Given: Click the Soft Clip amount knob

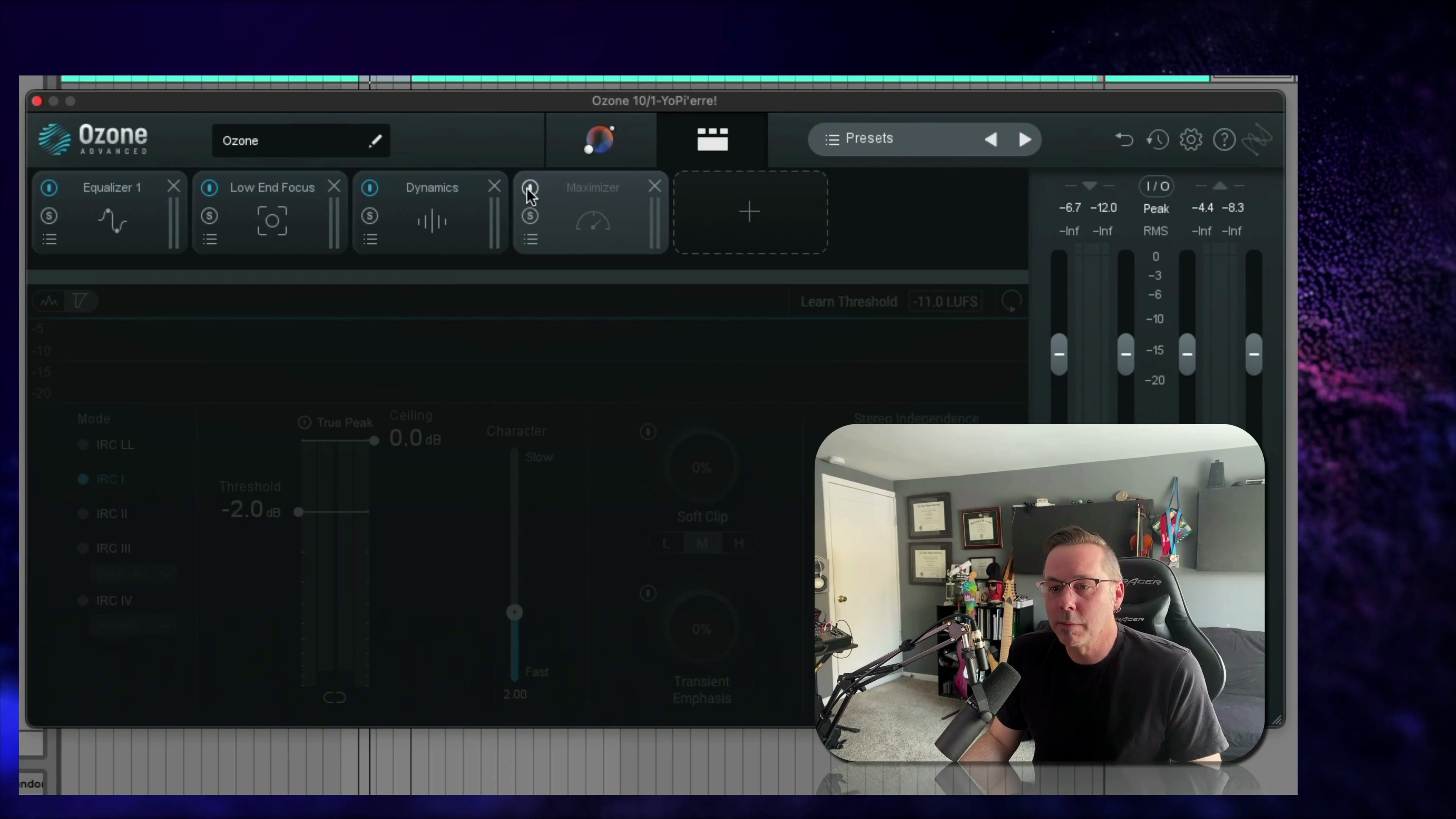Looking at the screenshot, I should (702, 468).
